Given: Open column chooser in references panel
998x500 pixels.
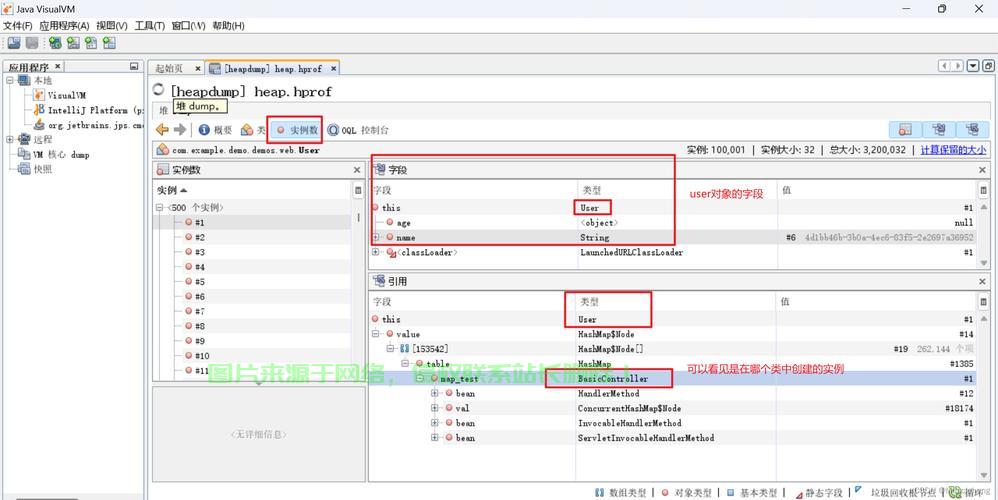Looking at the screenshot, I should [981, 302].
